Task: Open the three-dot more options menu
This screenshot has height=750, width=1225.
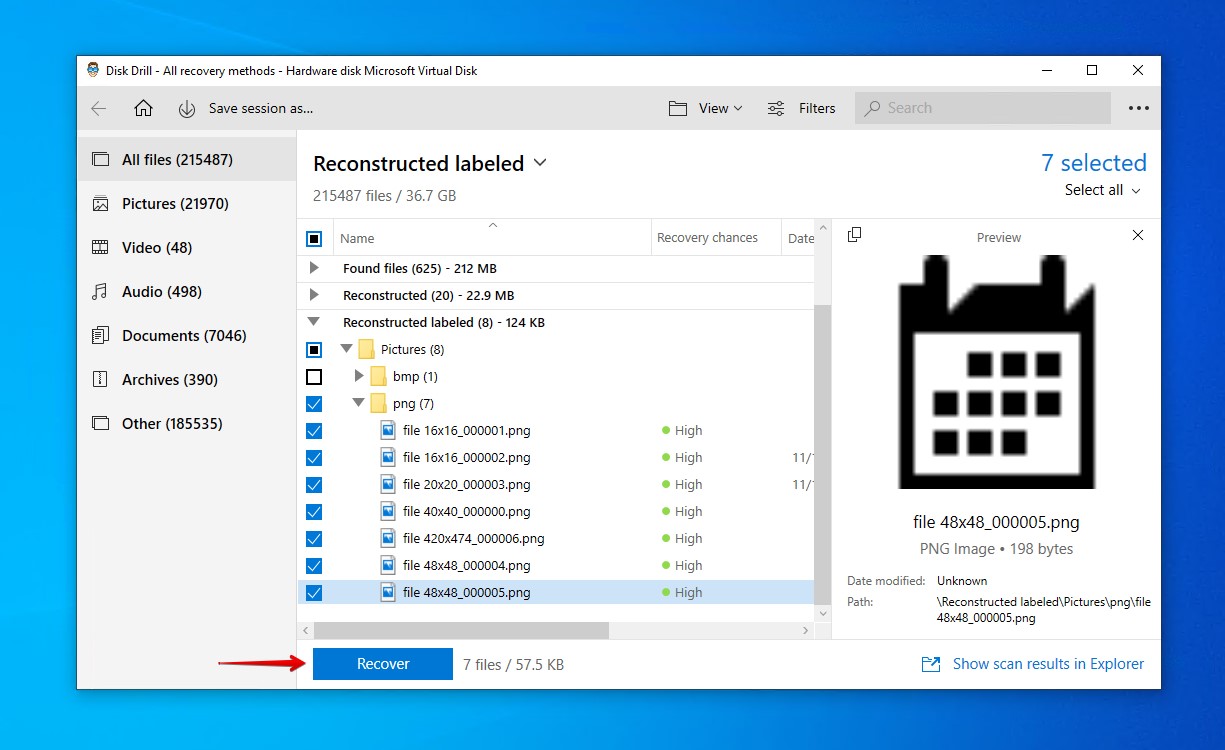Action: [x=1139, y=108]
